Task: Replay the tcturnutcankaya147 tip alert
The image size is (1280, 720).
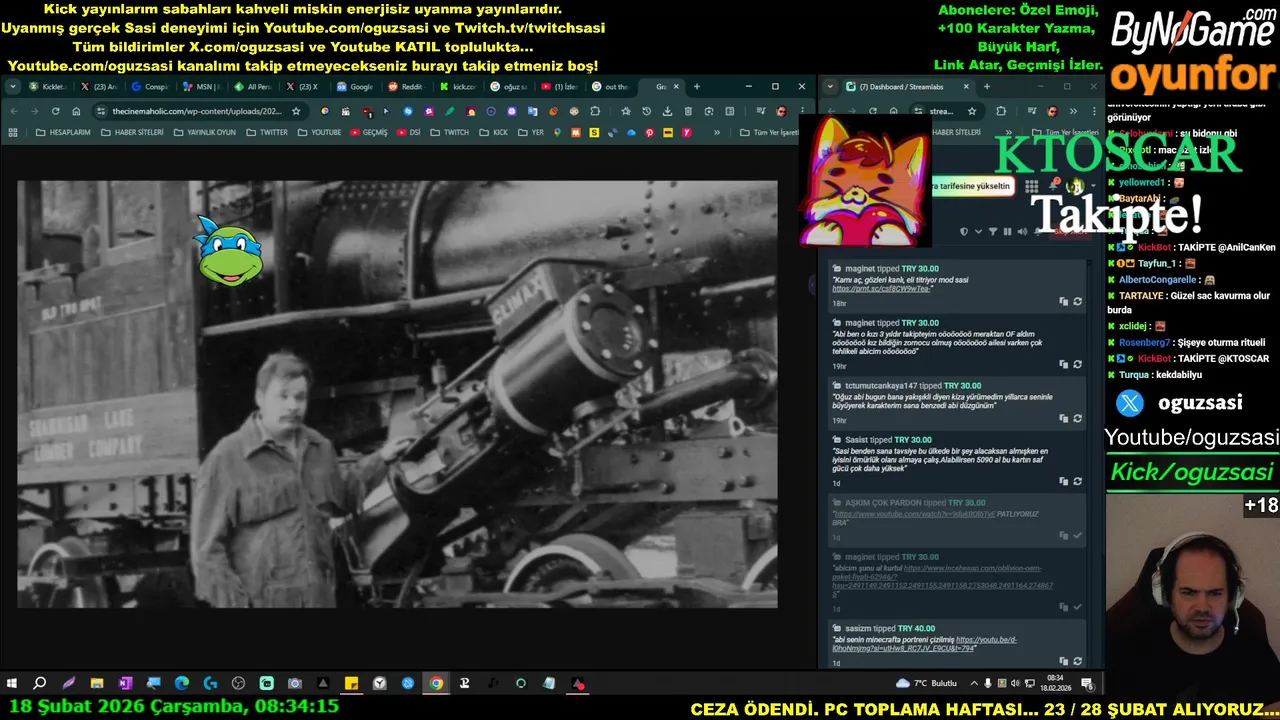Action: (x=1077, y=418)
